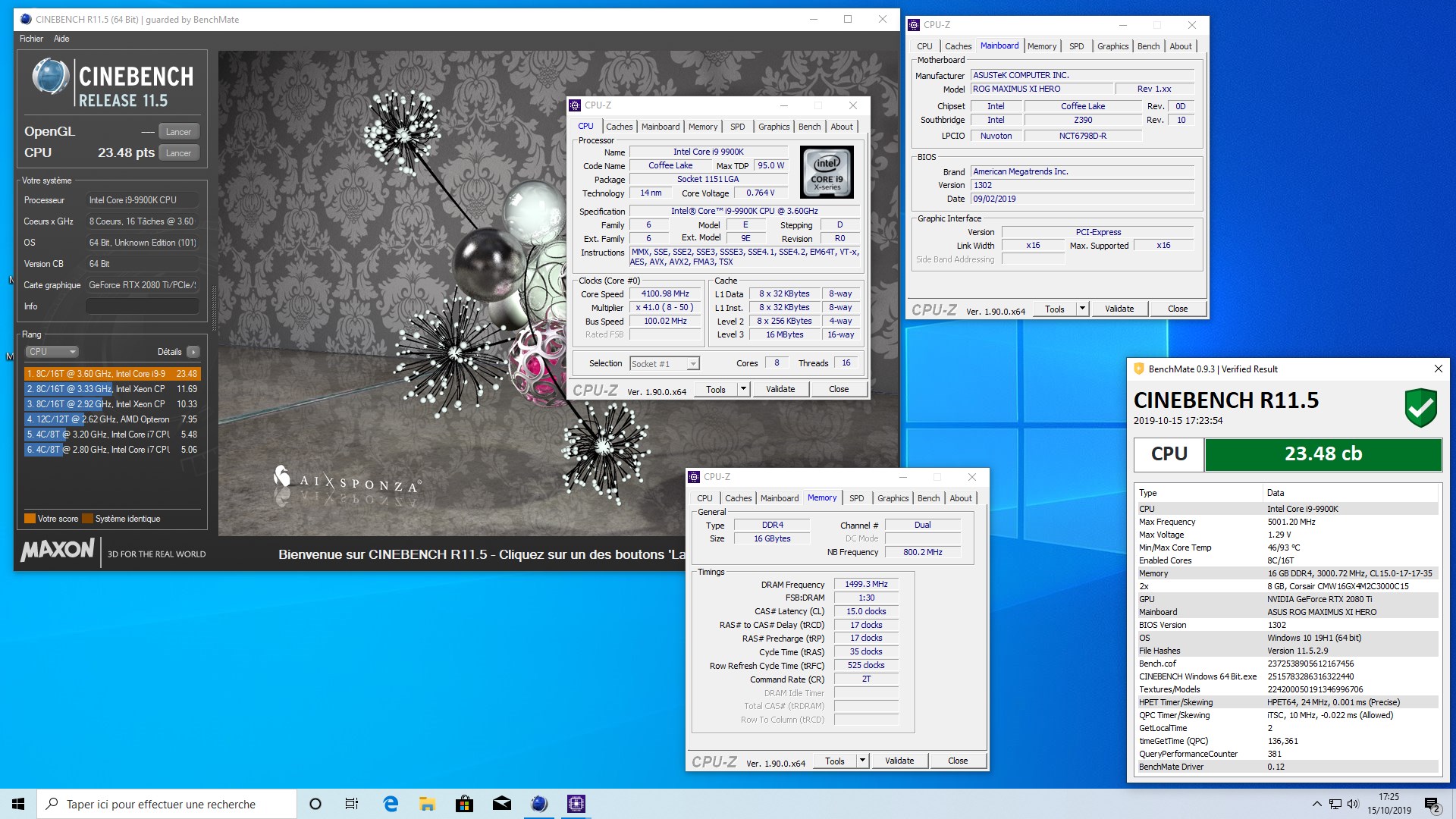The image size is (1456, 819).
Task: Expand Tools dropdown arrow in CPU-Z Memory window
Action: [862, 761]
